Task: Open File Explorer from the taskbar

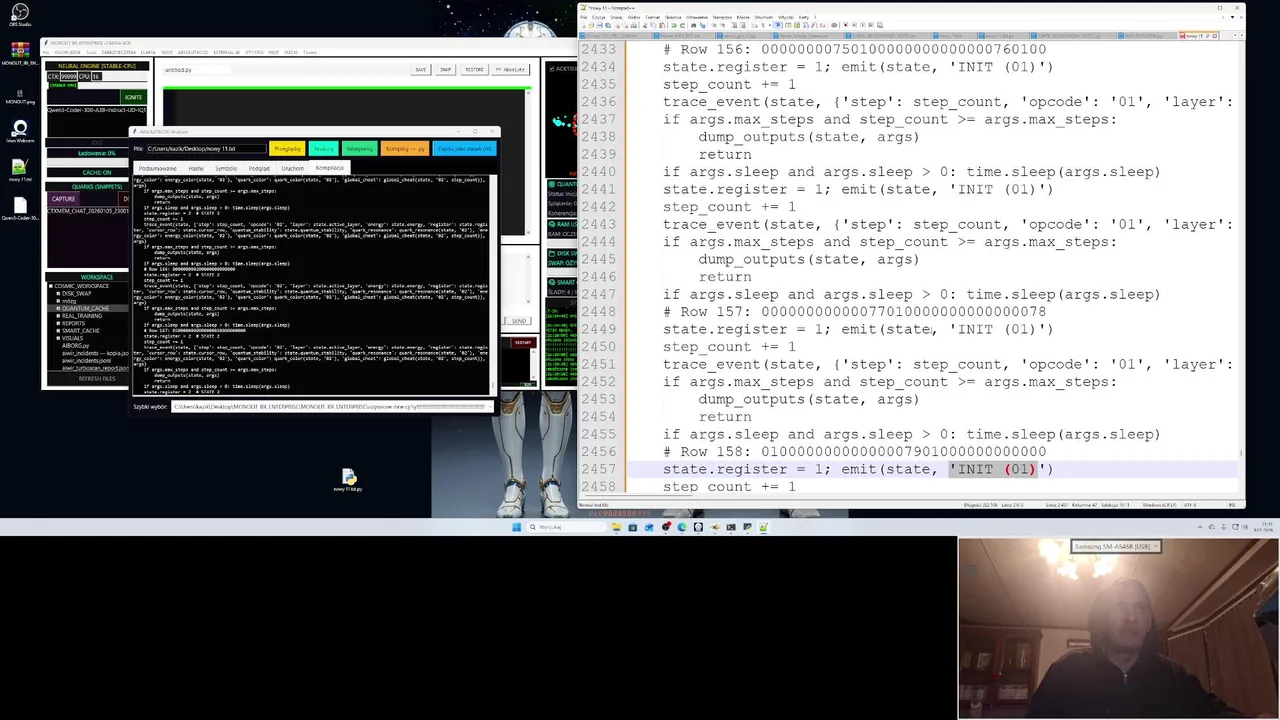Action: [616, 527]
